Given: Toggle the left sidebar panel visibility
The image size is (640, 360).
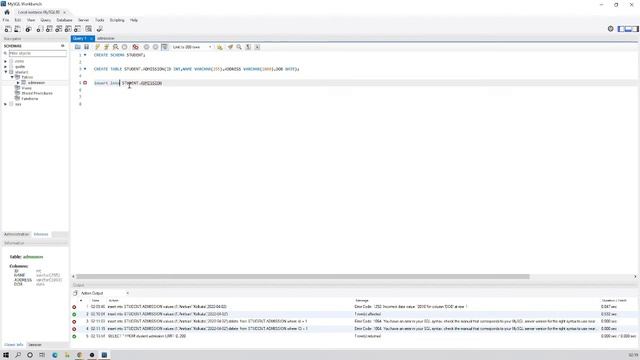Looking at the screenshot, I should (x=621, y=29).
